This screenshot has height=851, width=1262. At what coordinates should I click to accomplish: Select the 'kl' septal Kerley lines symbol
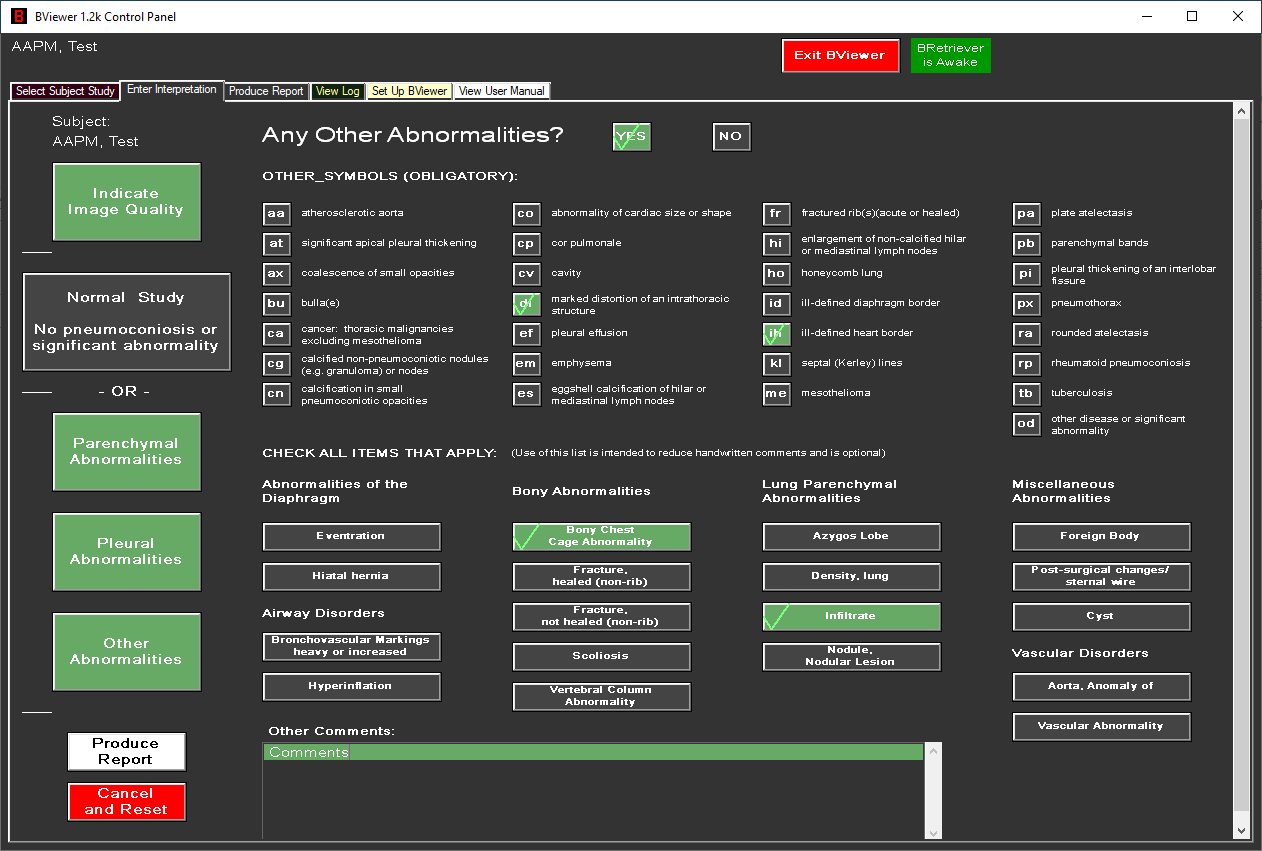(776, 364)
